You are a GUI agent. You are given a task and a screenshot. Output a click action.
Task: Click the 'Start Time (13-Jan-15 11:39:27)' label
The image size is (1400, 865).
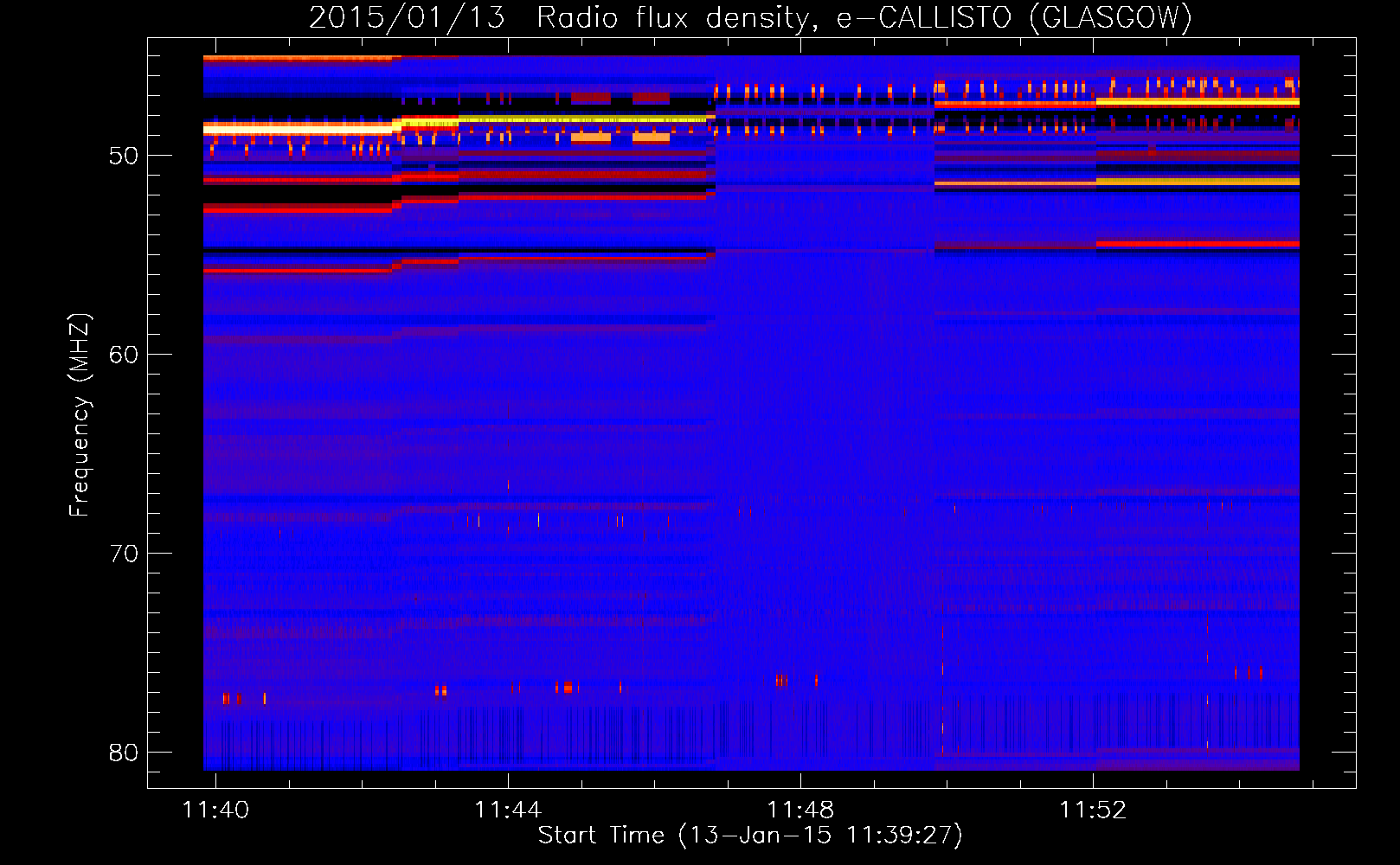point(750,836)
